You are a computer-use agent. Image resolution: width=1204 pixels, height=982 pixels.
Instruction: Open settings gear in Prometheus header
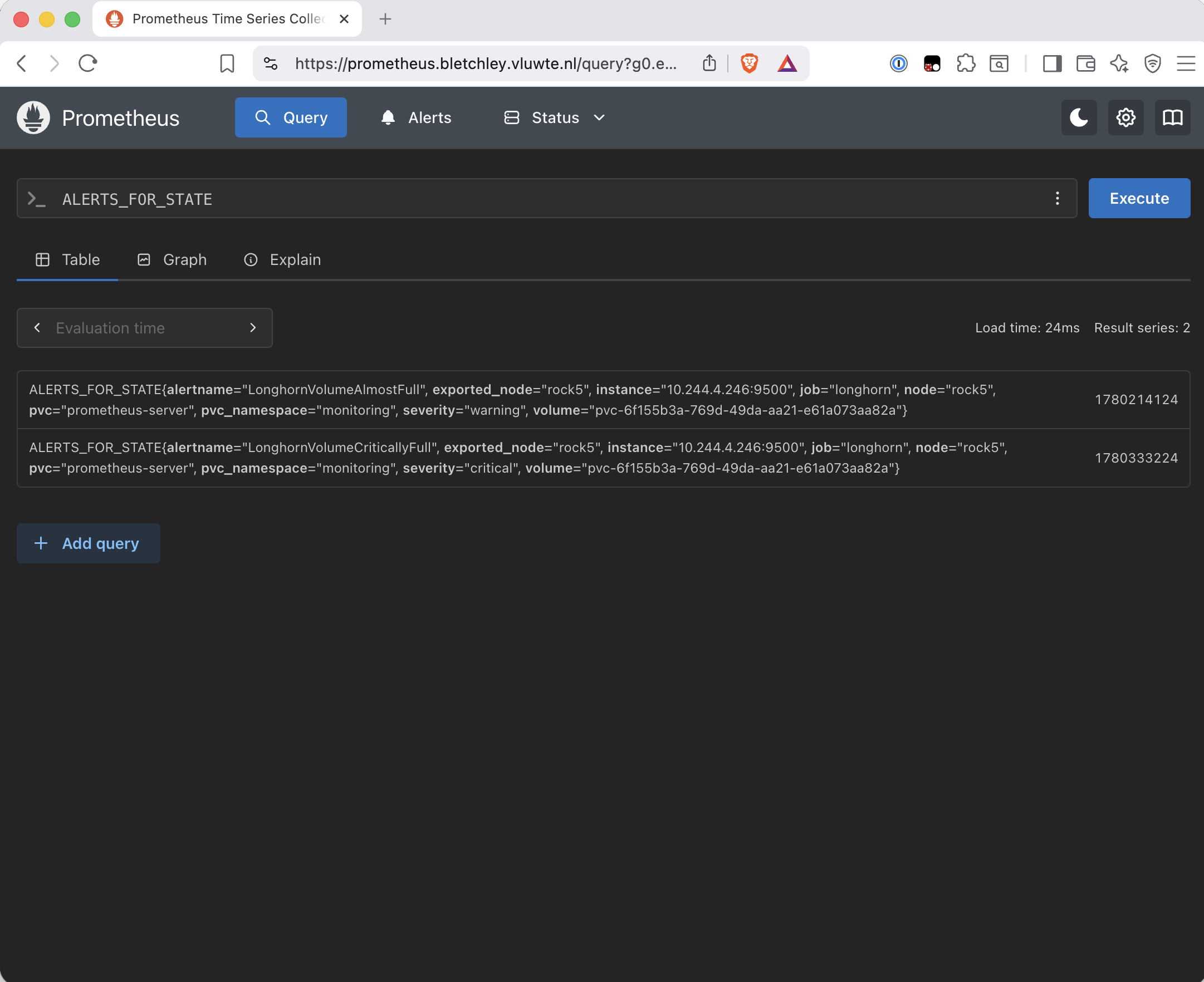pyautogui.click(x=1125, y=117)
